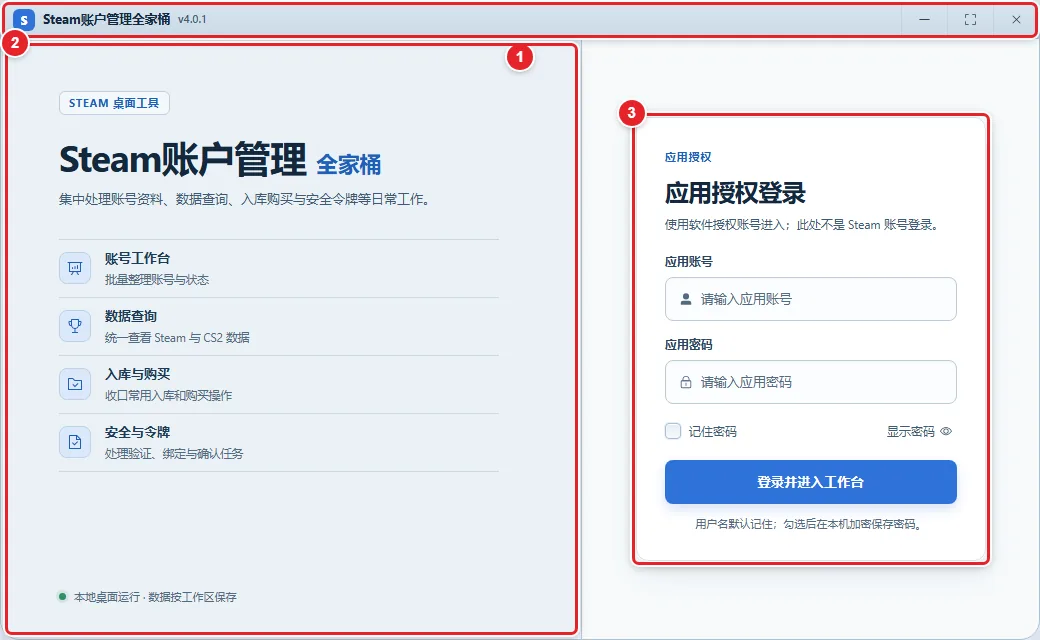Screen dimensions: 1040x640
Task: Click the green status dot near 本地桌面运行
Action: [62, 596]
